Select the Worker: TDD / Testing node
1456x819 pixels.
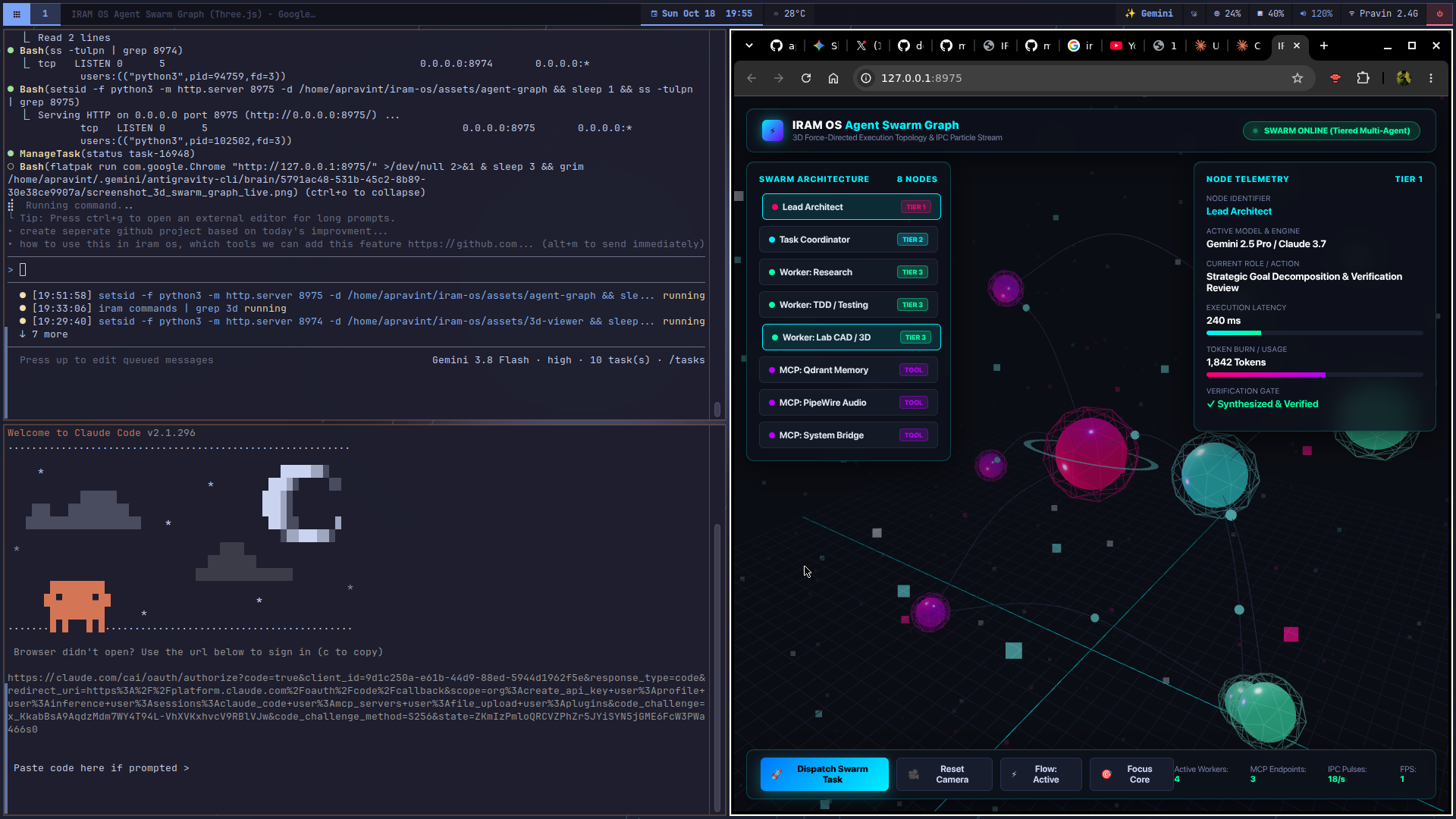click(848, 305)
